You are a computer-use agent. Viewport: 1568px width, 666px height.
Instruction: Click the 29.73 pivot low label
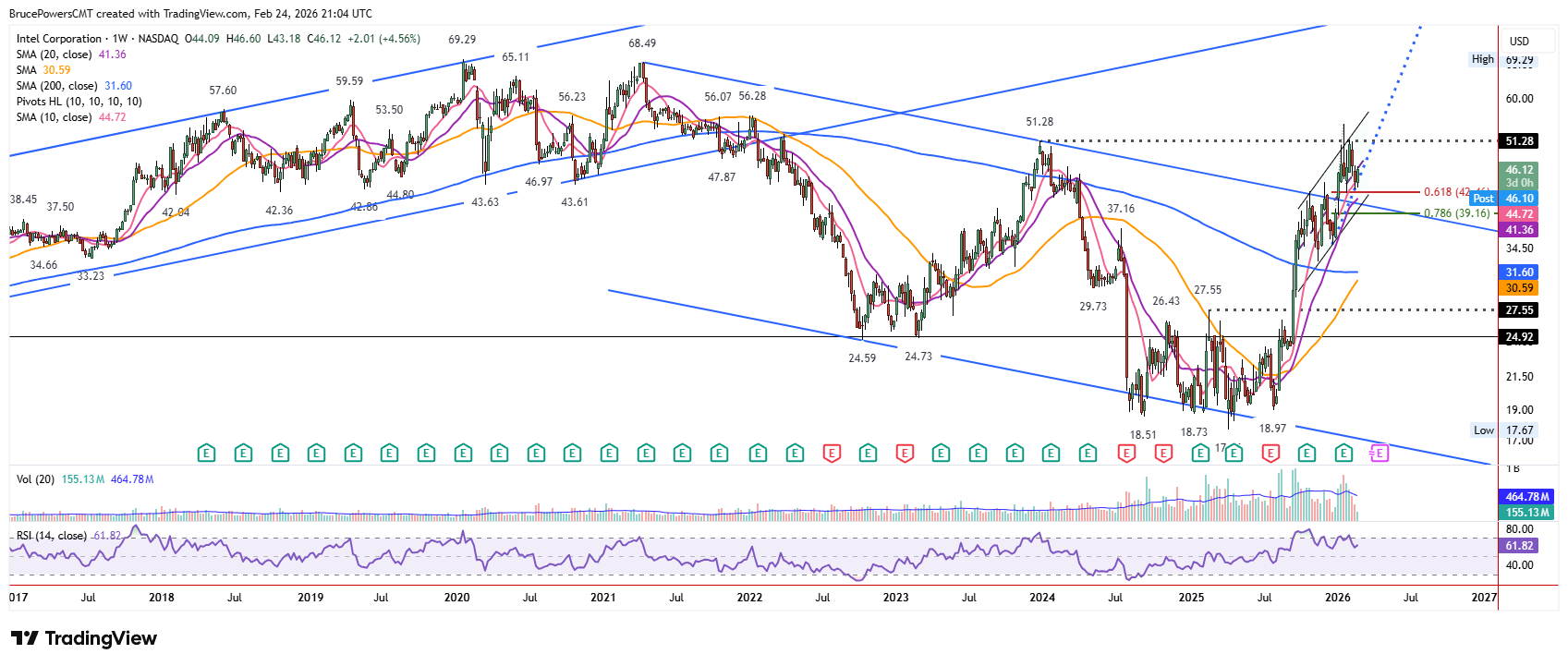click(1093, 307)
